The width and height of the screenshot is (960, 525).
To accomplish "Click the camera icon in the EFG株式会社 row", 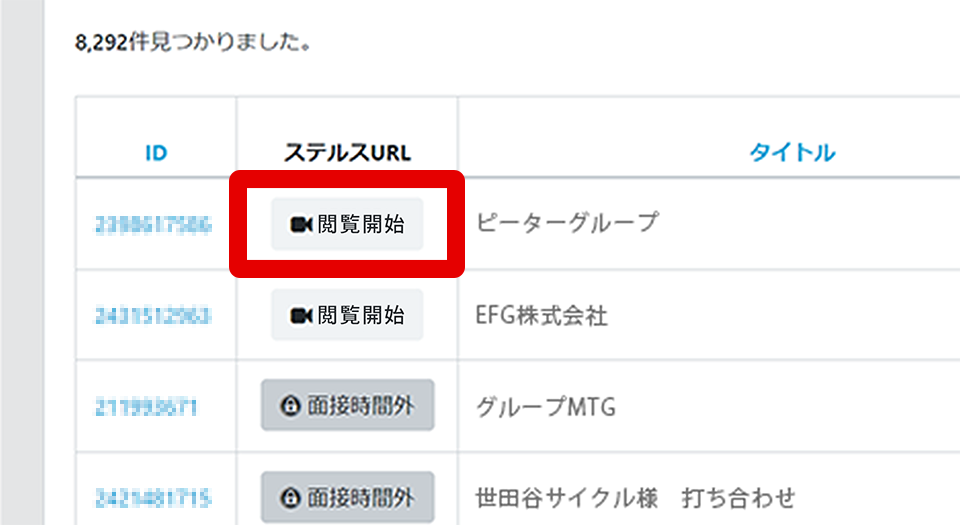I will (x=301, y=316).
